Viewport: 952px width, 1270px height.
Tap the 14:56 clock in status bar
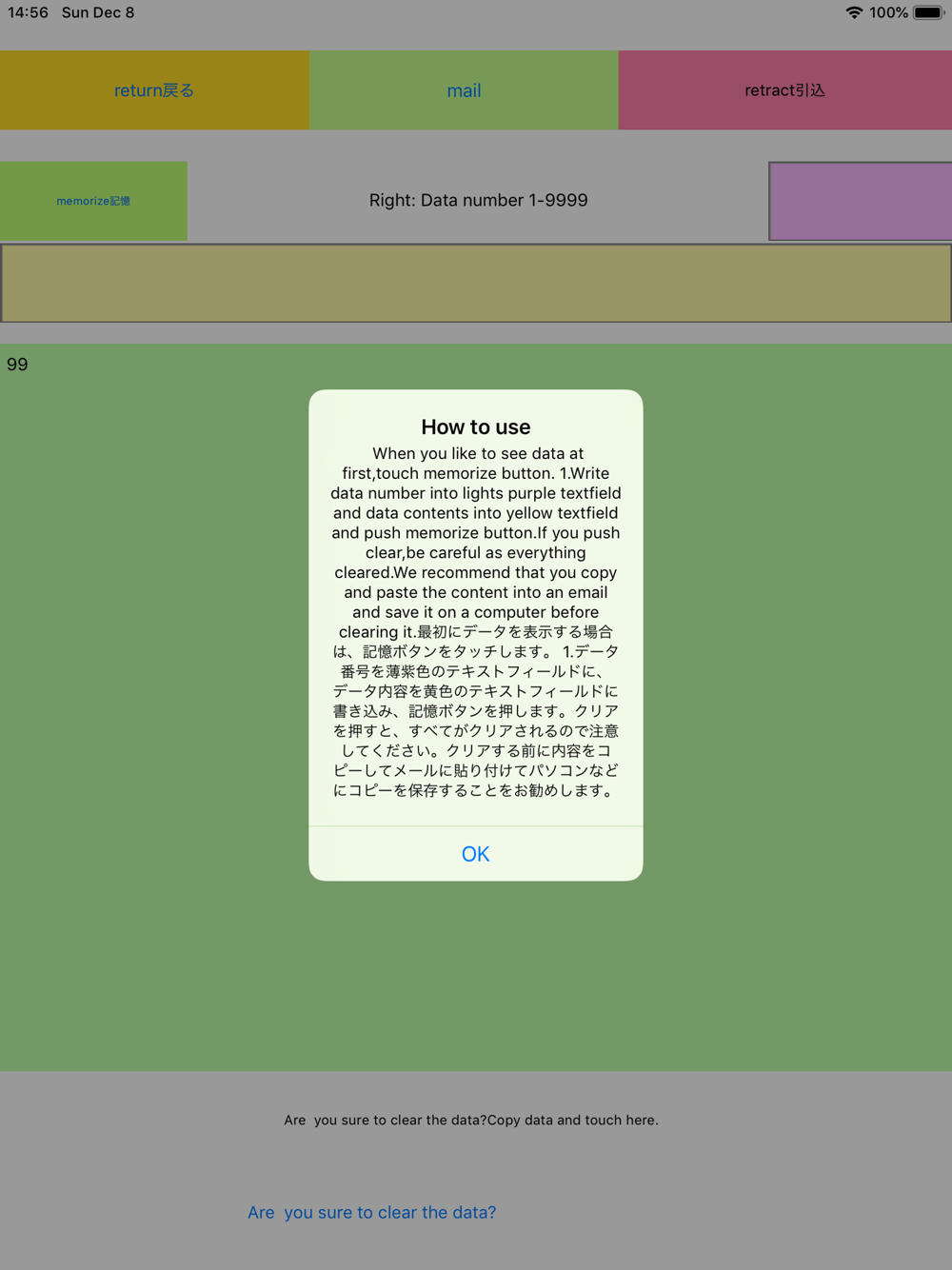(28, 12)
